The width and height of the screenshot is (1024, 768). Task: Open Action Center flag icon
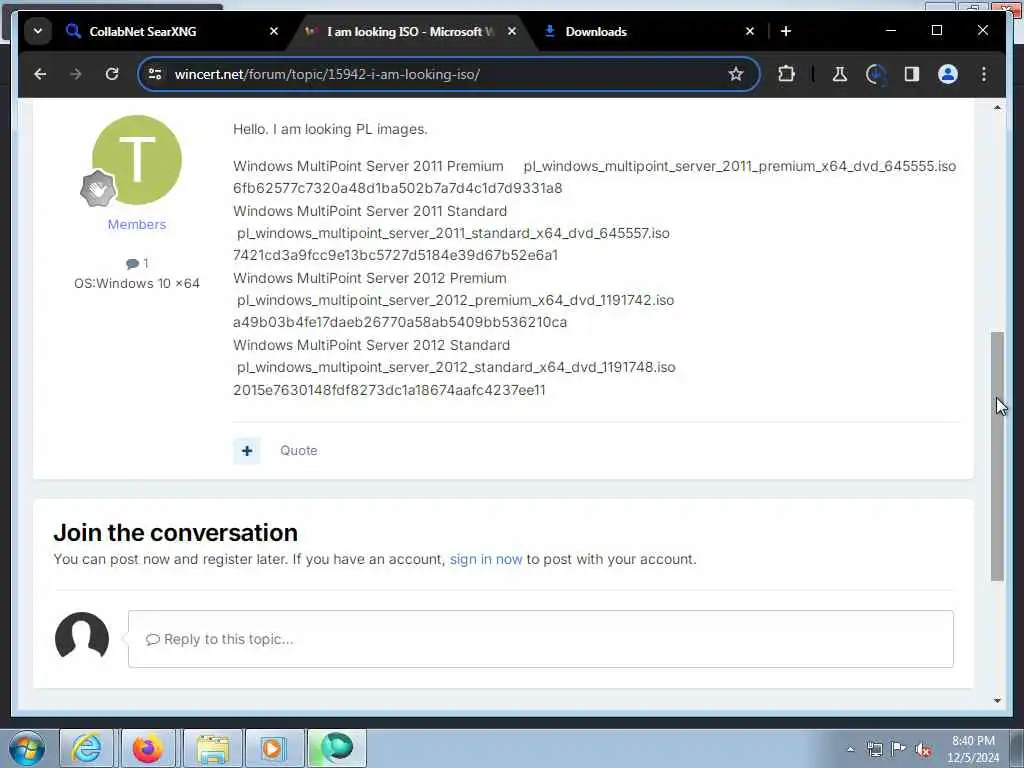[899, 749]
